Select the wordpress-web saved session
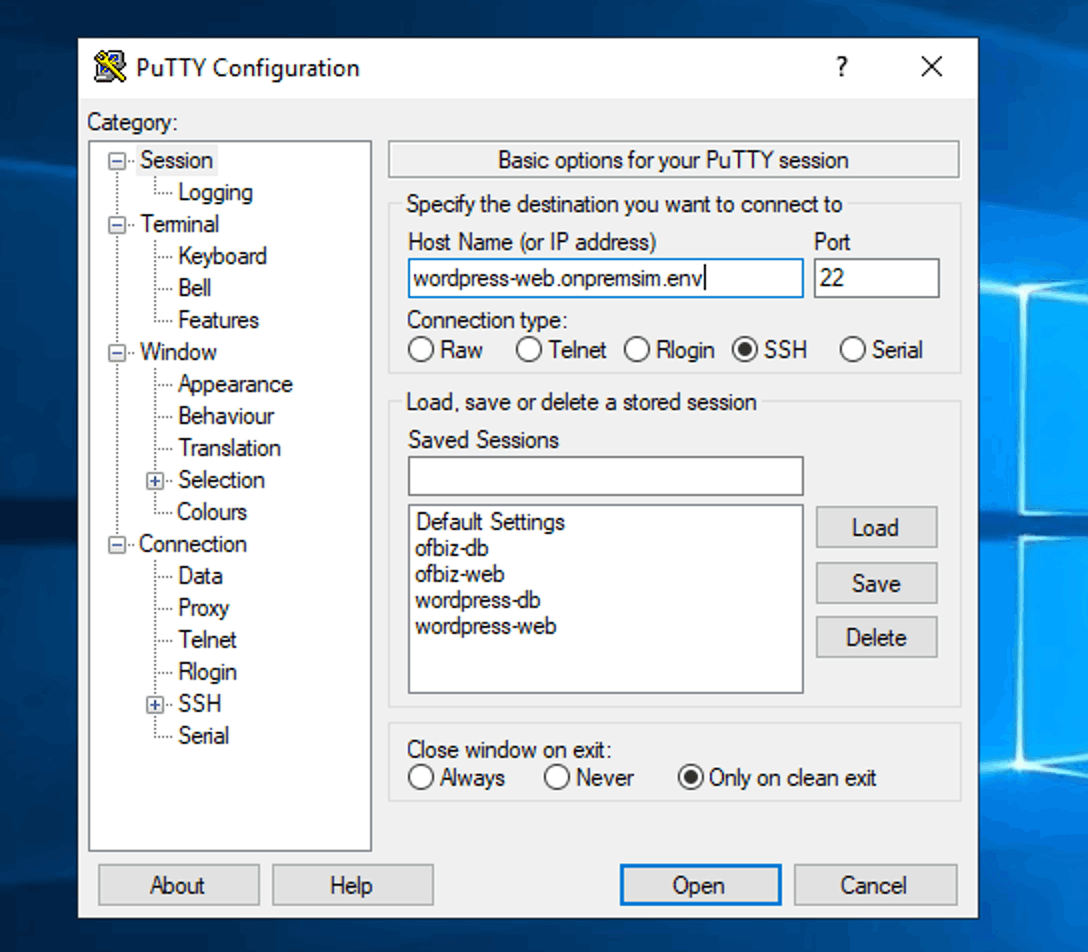 coord(486,626)
